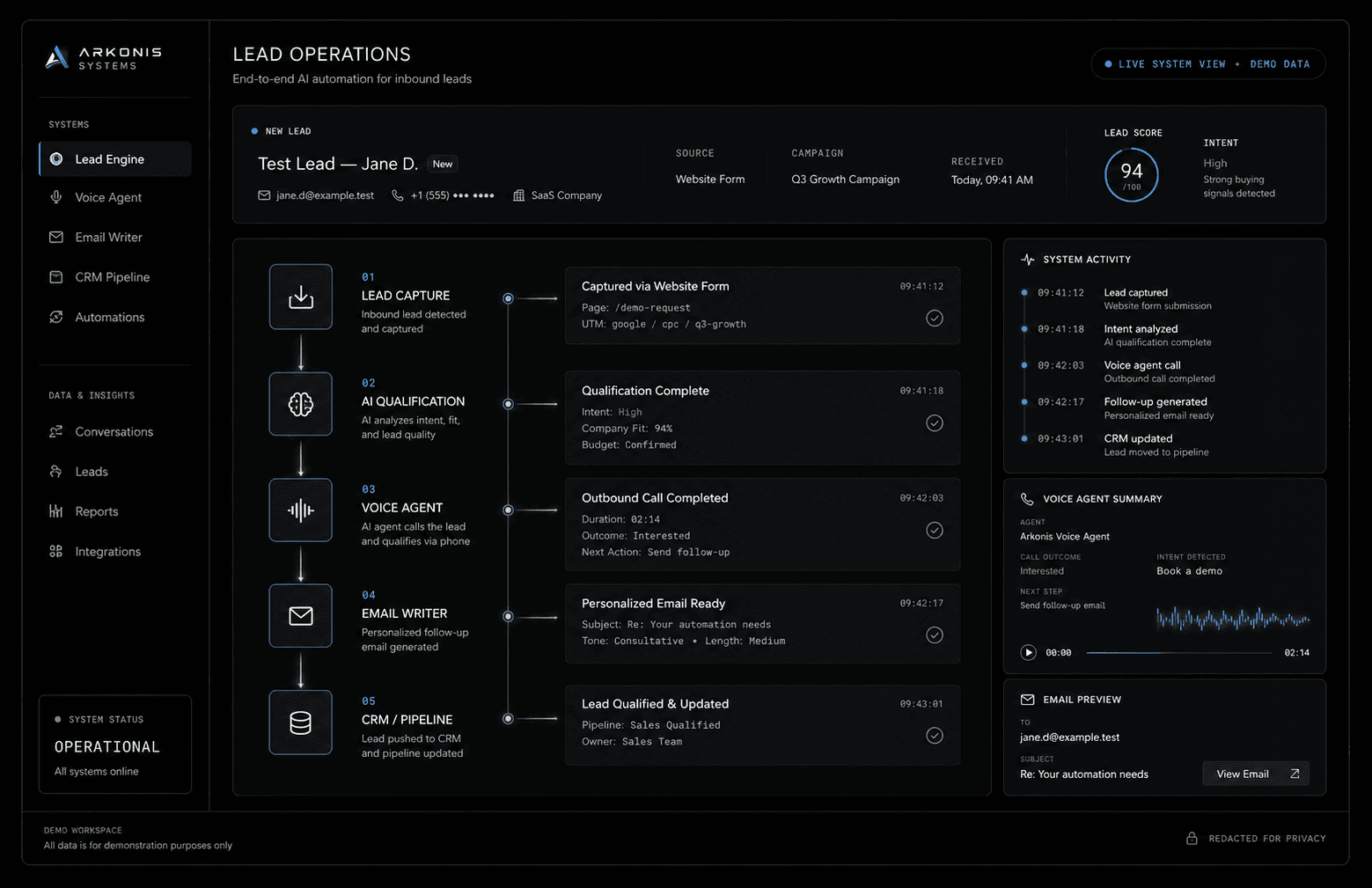Click the Lead Capture download icon tile
This screenshot has width=1372, height=888.
point(301,297)
